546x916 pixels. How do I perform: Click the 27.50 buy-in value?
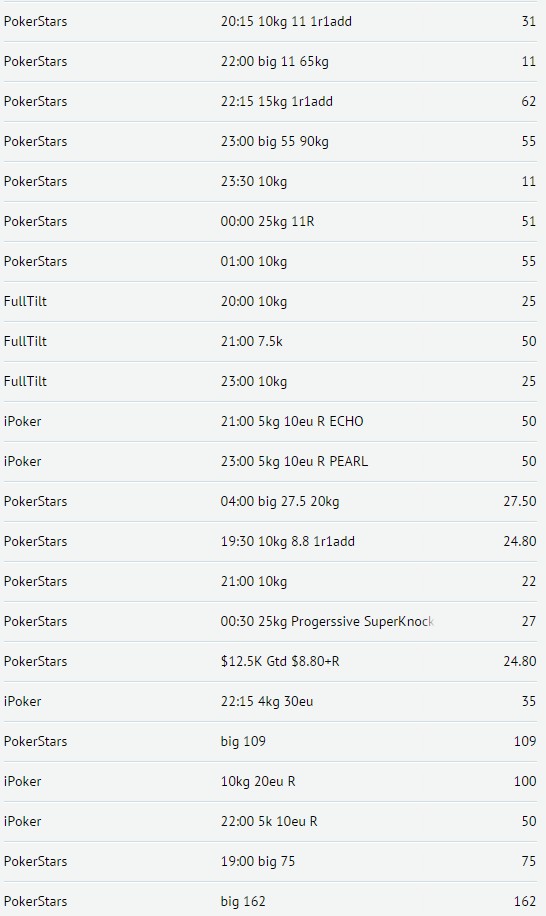click(520, 501)
